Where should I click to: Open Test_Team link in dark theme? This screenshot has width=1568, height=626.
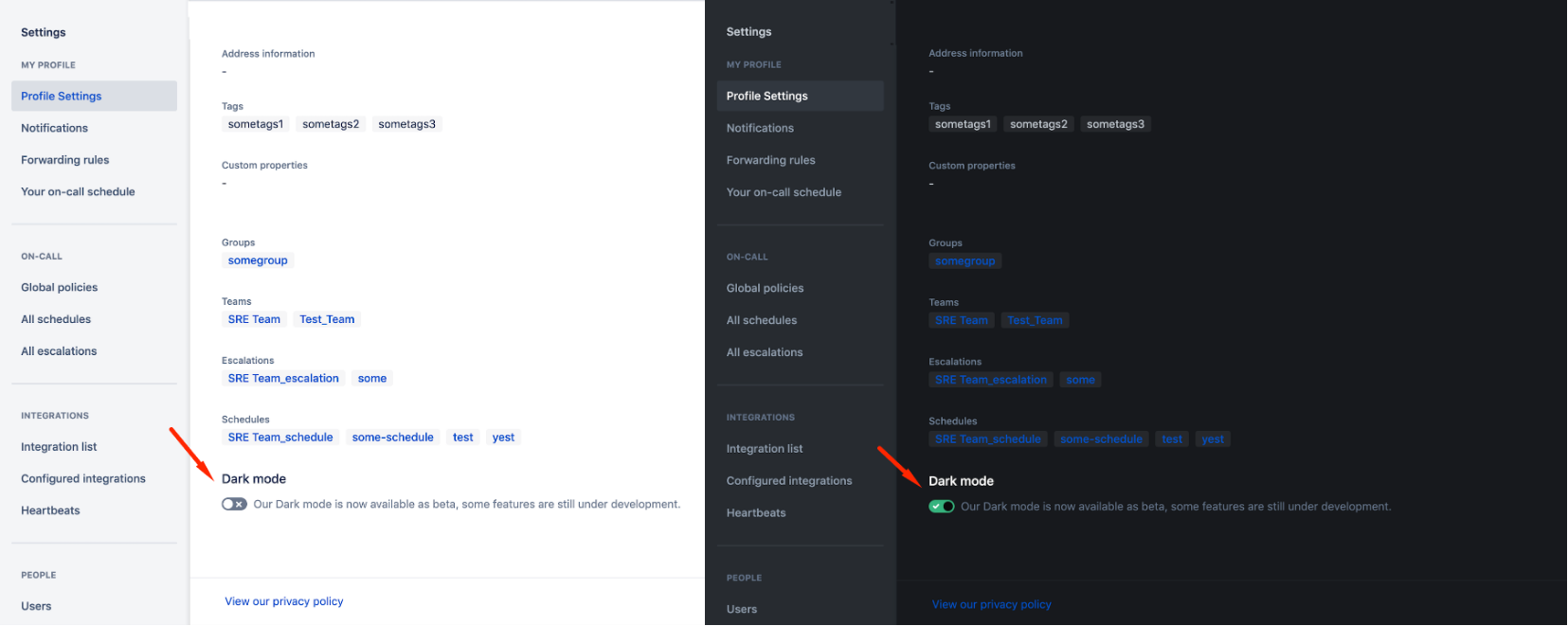click(1035, 320)
